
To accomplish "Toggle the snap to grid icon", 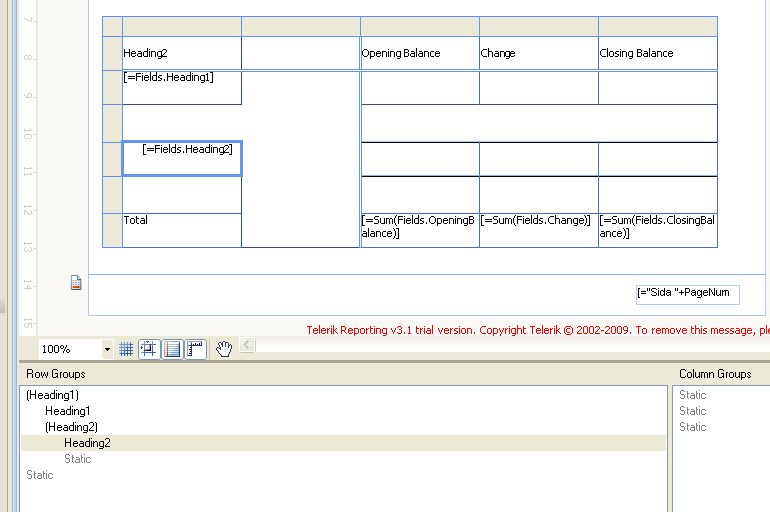I will (x=149, y=349).
